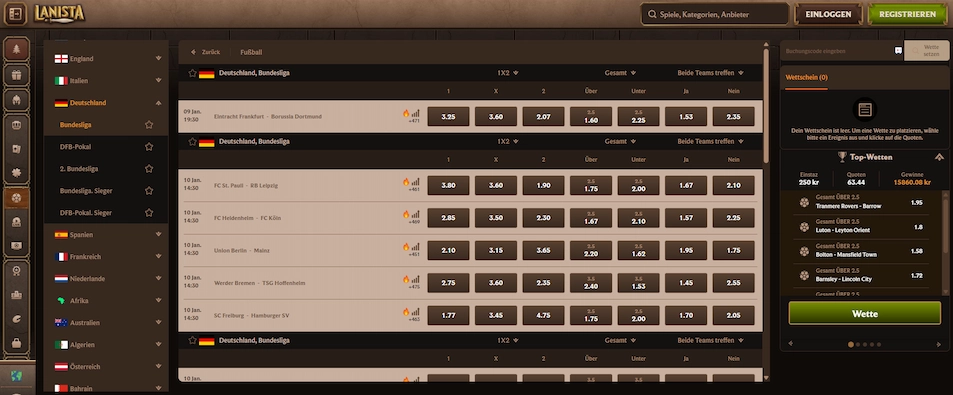Expand the Frankreich country list

[158, 256]
